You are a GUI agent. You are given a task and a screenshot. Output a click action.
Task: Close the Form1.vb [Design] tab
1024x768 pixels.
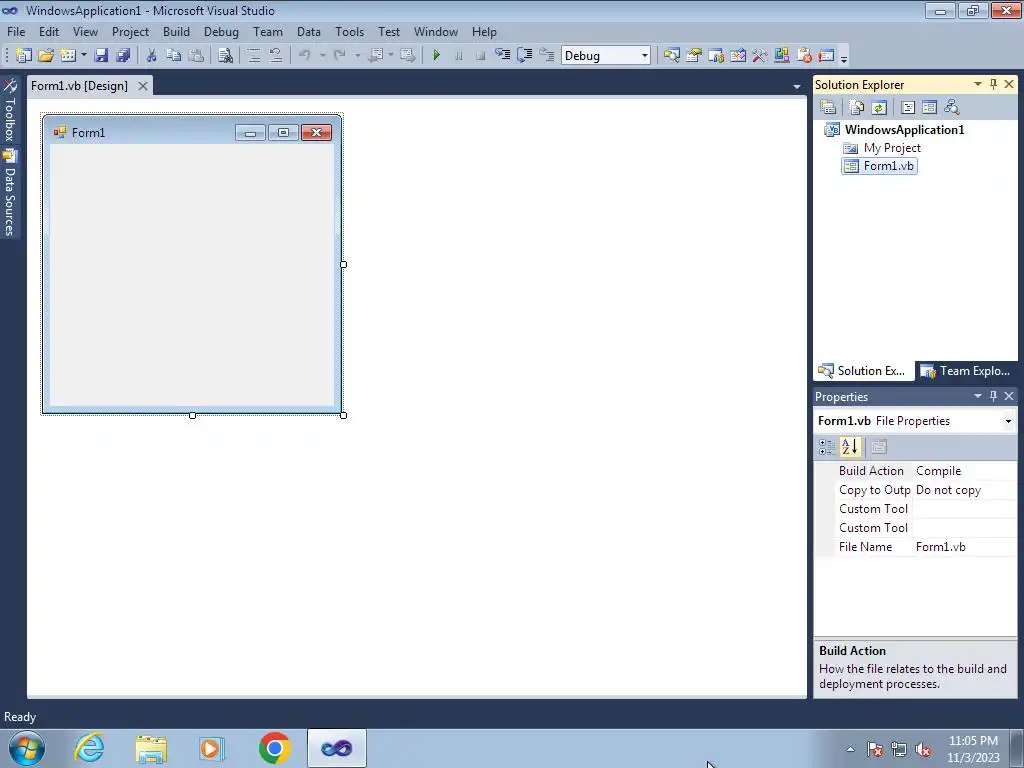[x=142, y=86]
